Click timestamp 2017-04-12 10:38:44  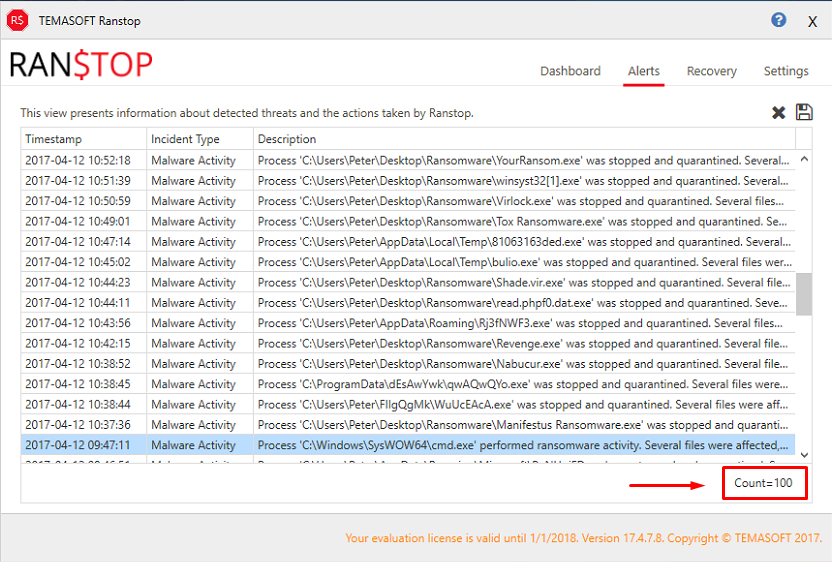click(78, 404)
